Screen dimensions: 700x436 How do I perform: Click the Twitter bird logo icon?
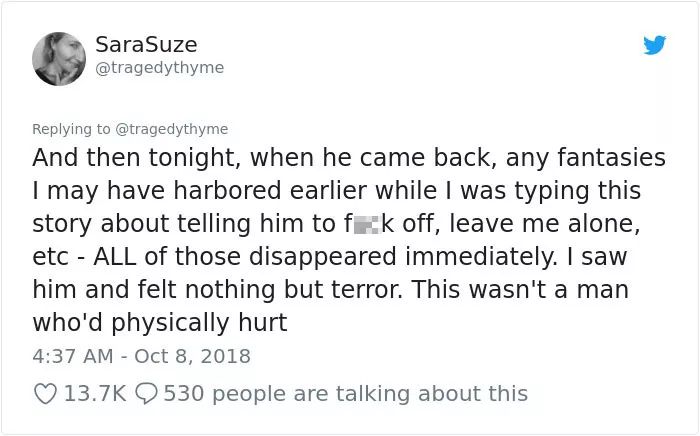click(x=654, y=45)
